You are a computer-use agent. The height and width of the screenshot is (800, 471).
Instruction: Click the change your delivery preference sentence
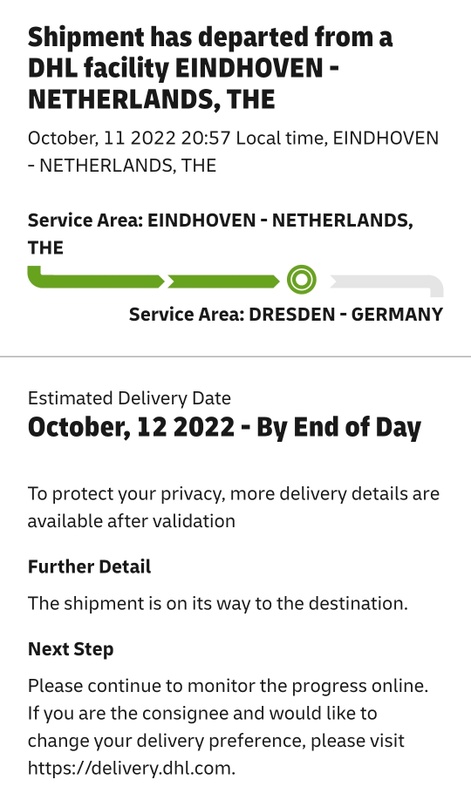pos(216,740)
